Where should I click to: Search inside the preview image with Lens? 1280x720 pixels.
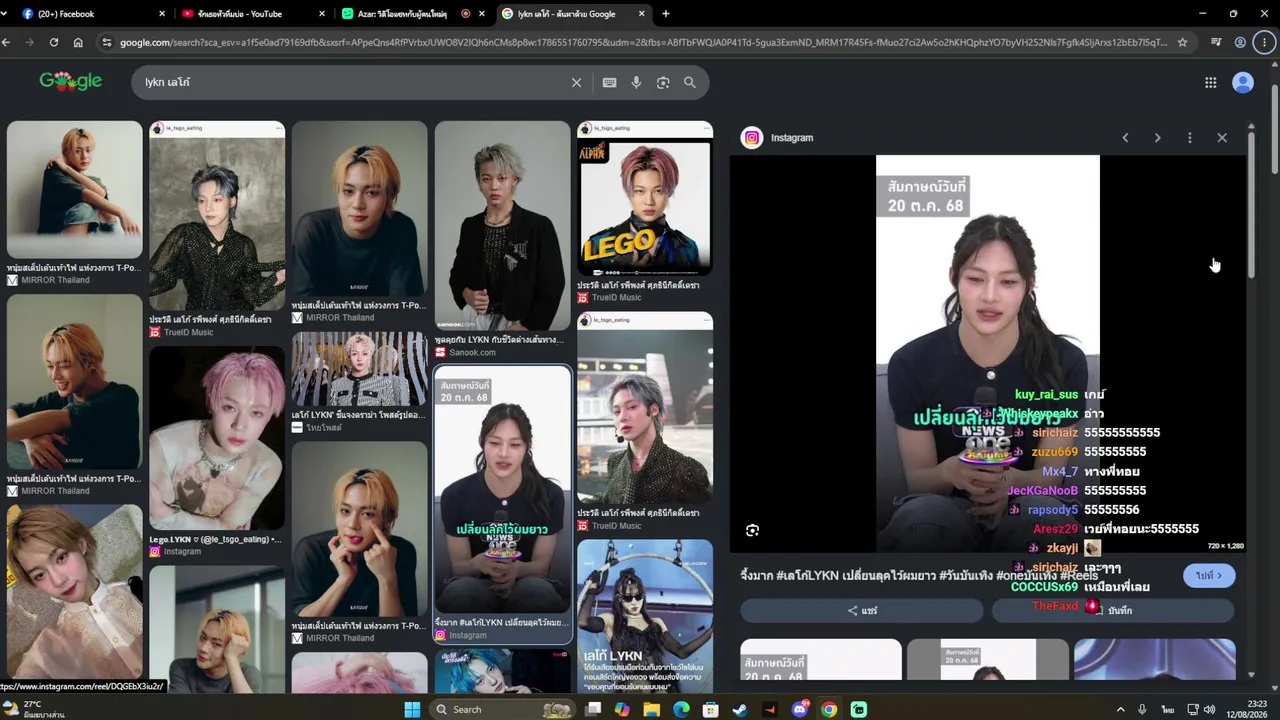click(752, 530)
